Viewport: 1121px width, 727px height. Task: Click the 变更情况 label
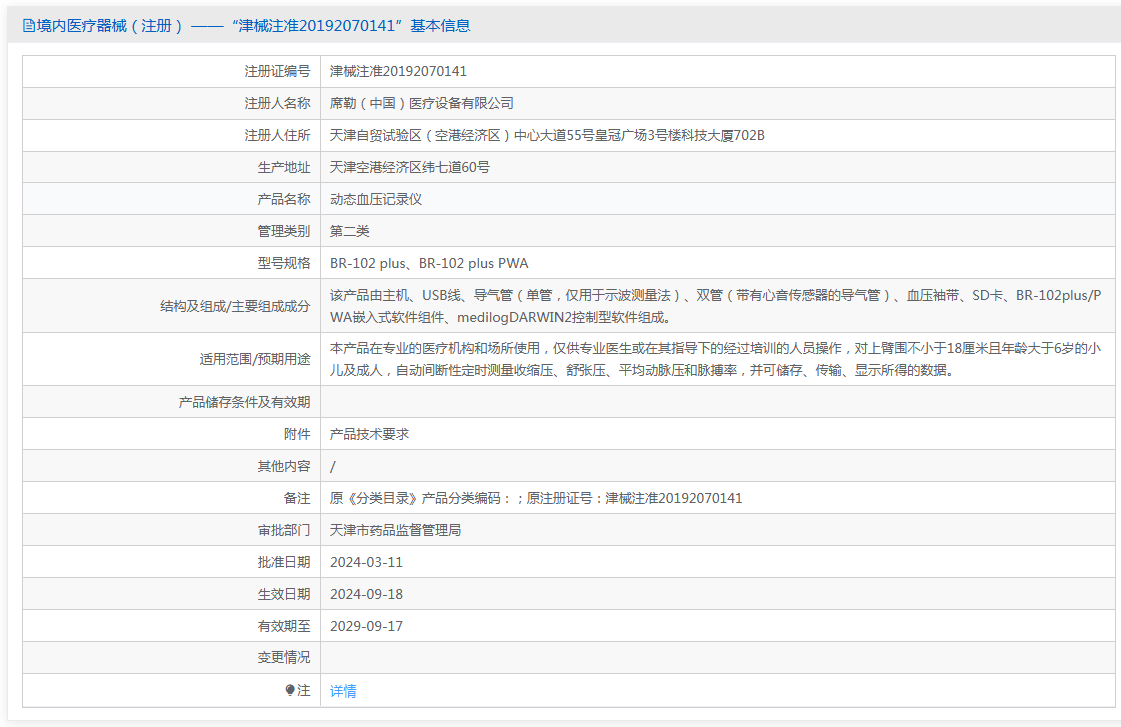pos(284,657)
